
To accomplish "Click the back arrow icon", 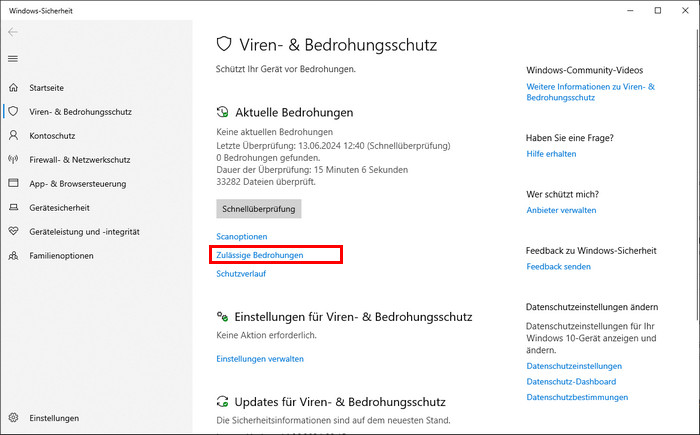I will (x=13, y=32).
